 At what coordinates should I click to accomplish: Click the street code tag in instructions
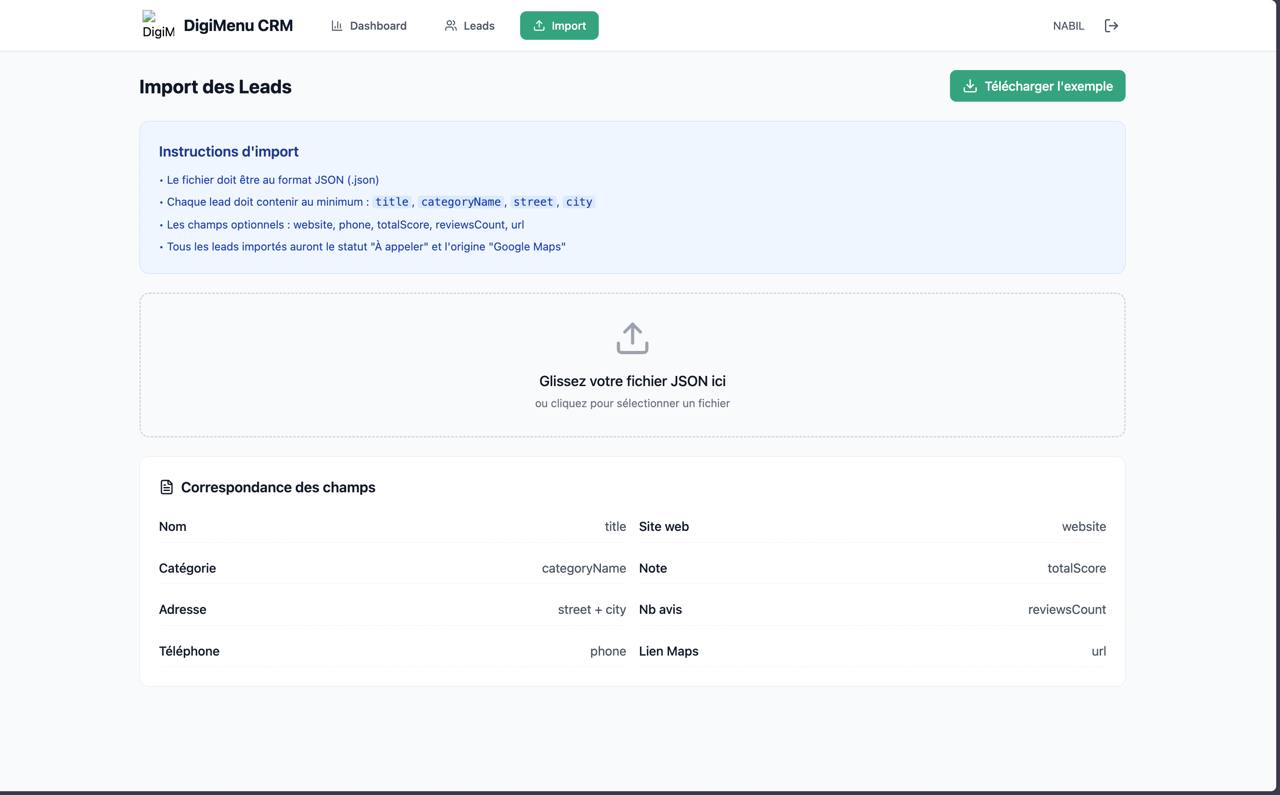[x=533, y=202]
